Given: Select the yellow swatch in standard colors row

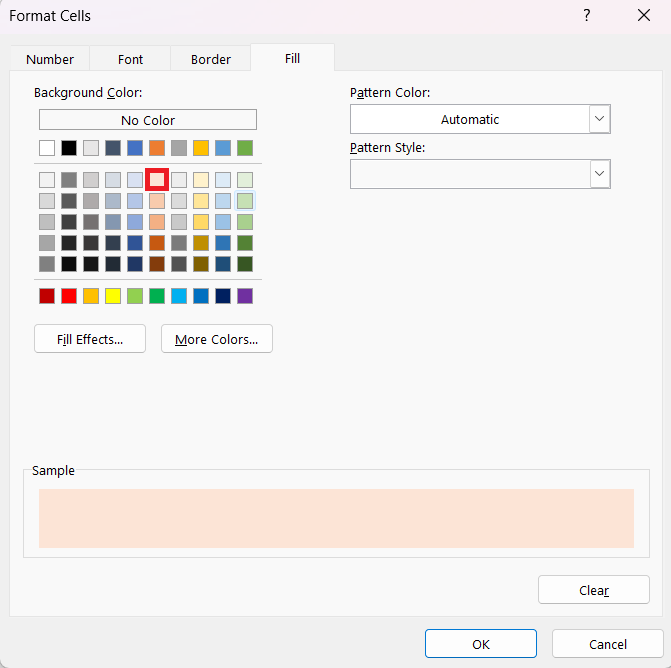Looking at the screenshot, I should (x=113, y=296).
